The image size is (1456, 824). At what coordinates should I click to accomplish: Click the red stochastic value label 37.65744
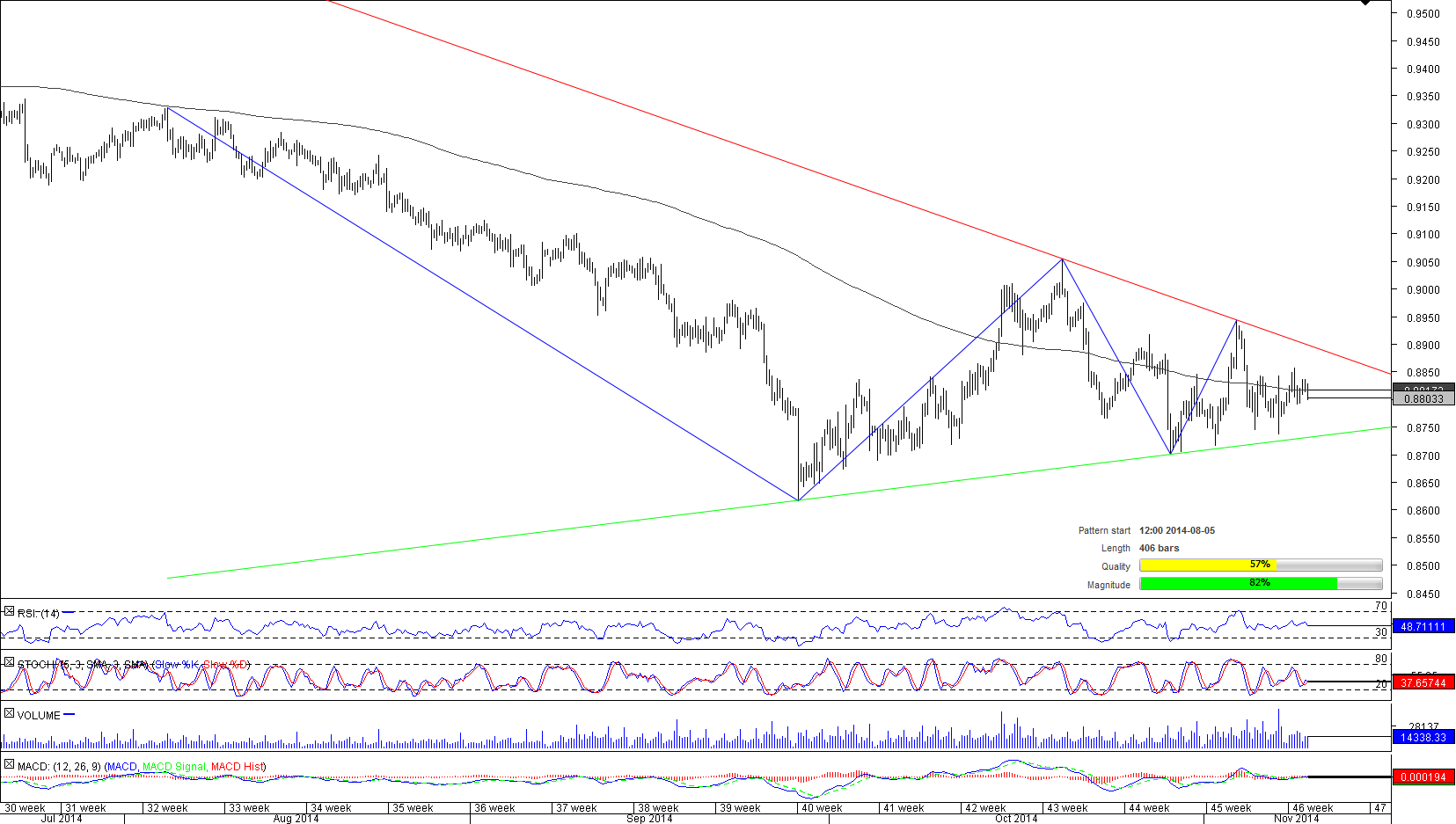coord(1423,682)
